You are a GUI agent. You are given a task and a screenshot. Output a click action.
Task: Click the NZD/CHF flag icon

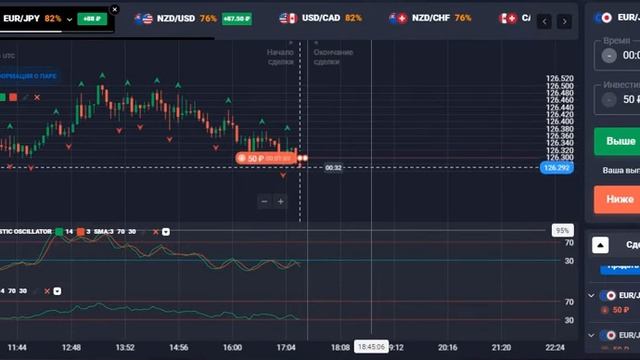click(x=398, y=18)
